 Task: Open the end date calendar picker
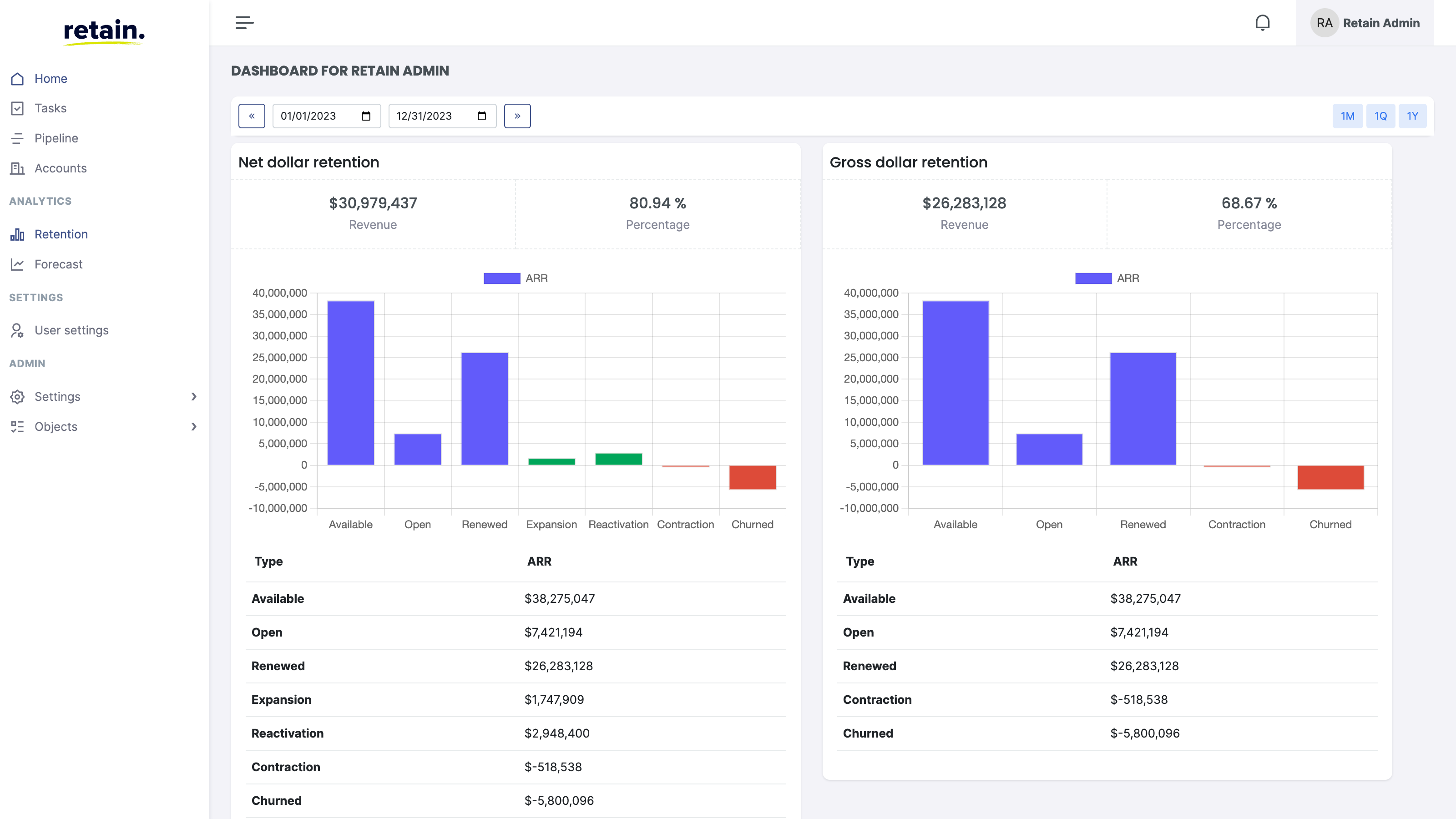pos(481,115)
